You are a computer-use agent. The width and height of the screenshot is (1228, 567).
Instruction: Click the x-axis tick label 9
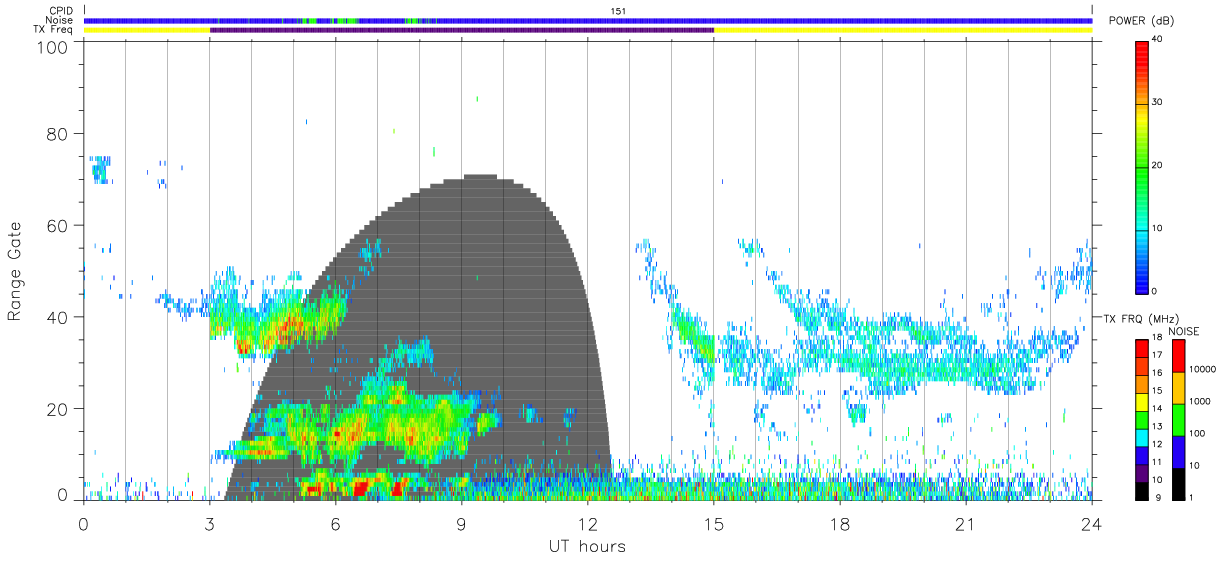(x=461, y=523)
